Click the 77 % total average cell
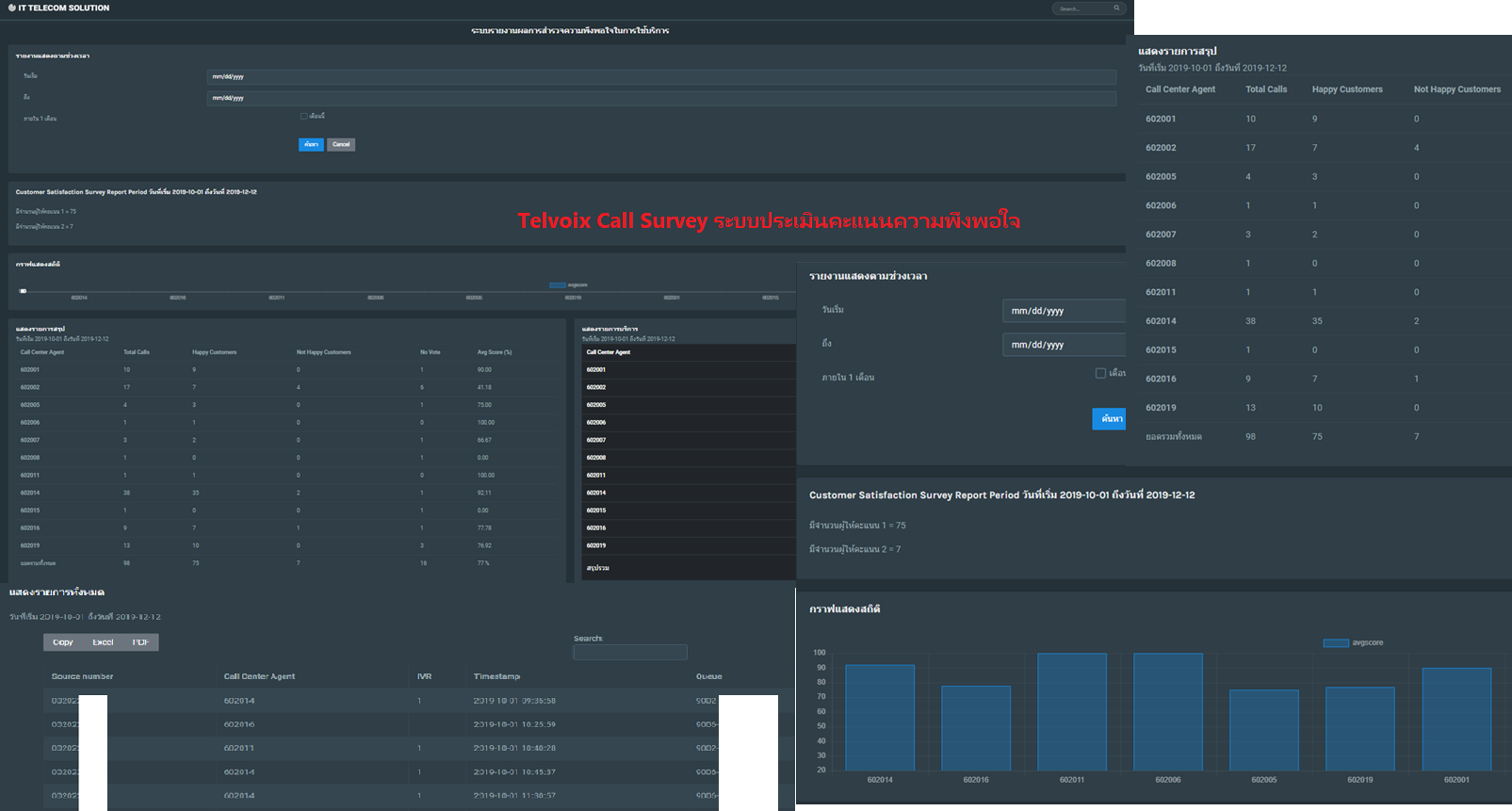Viewport: 1512px width, 811px height. [483, 563]
